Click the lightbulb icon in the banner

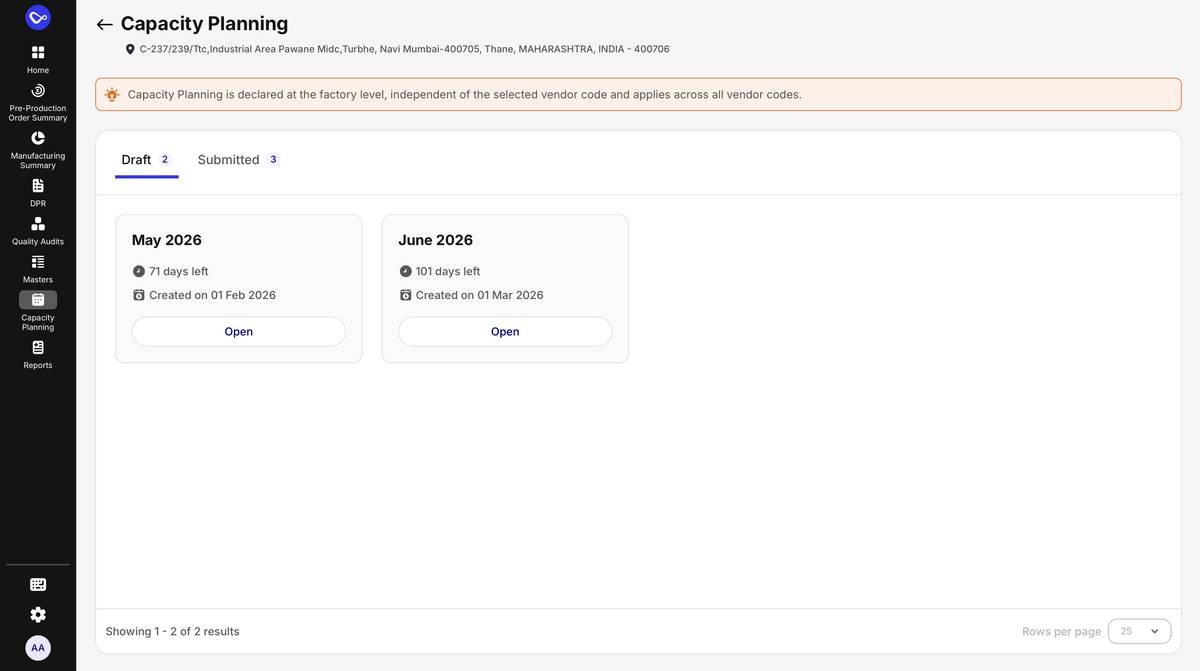112,94
